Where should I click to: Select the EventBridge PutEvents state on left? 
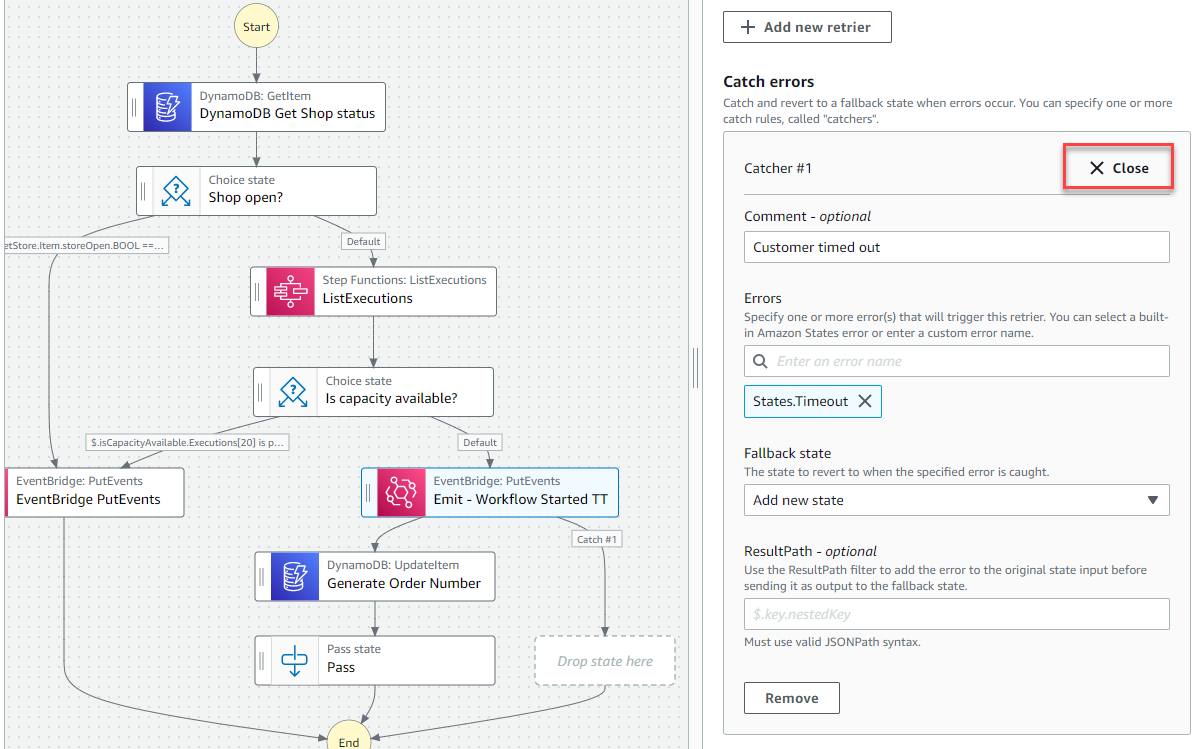(x=94, y=491)
